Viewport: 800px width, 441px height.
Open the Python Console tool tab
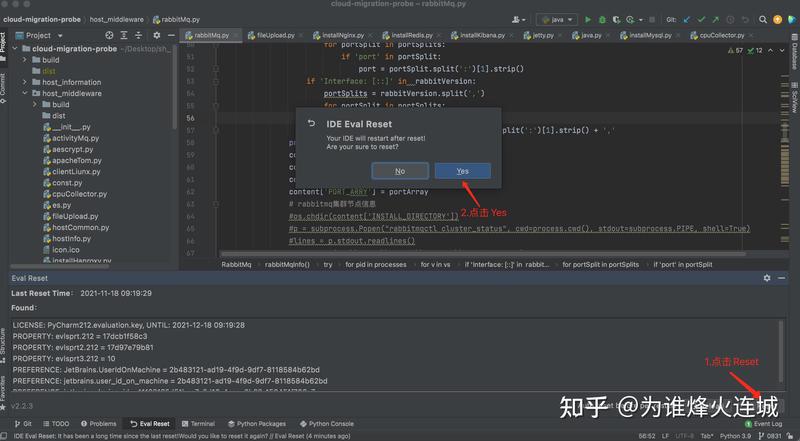point(327,424)
